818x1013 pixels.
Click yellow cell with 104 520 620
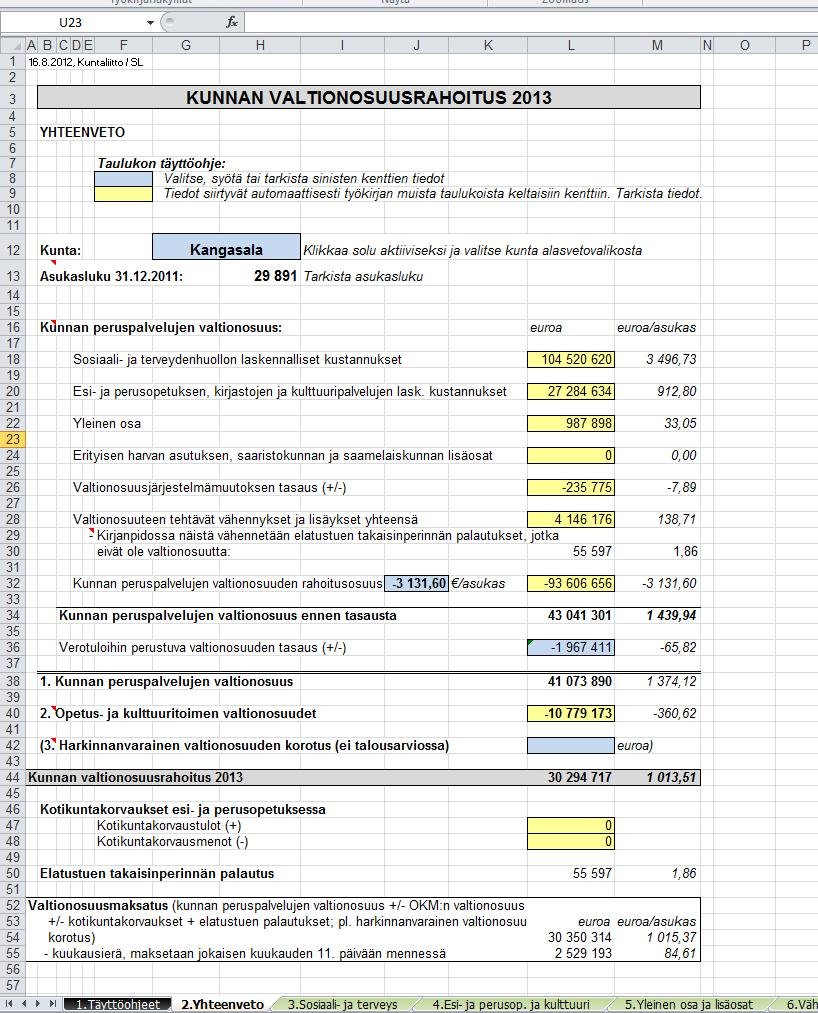(x=571, y=359)
